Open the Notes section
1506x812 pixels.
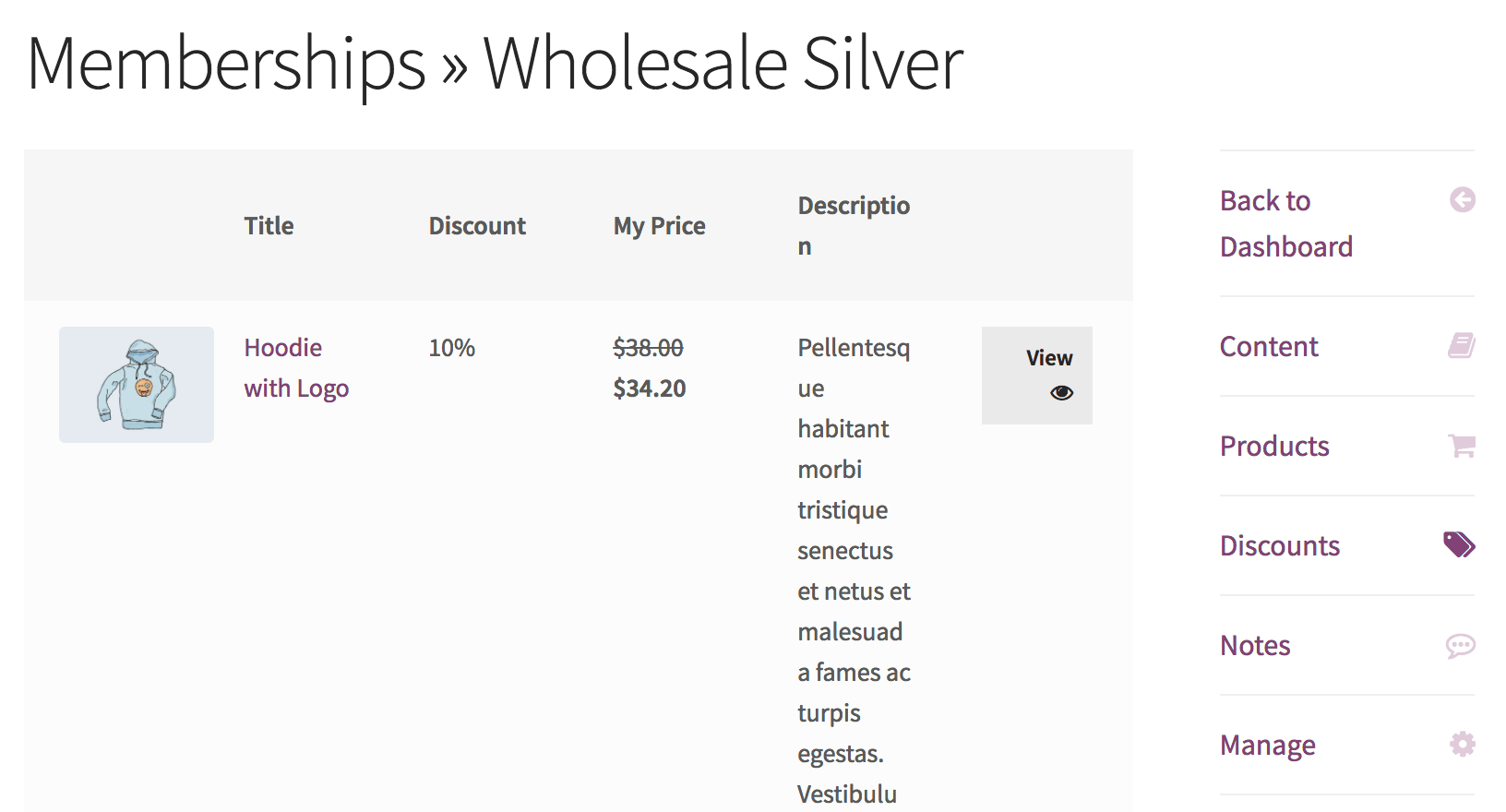[x=1255, y=645]
